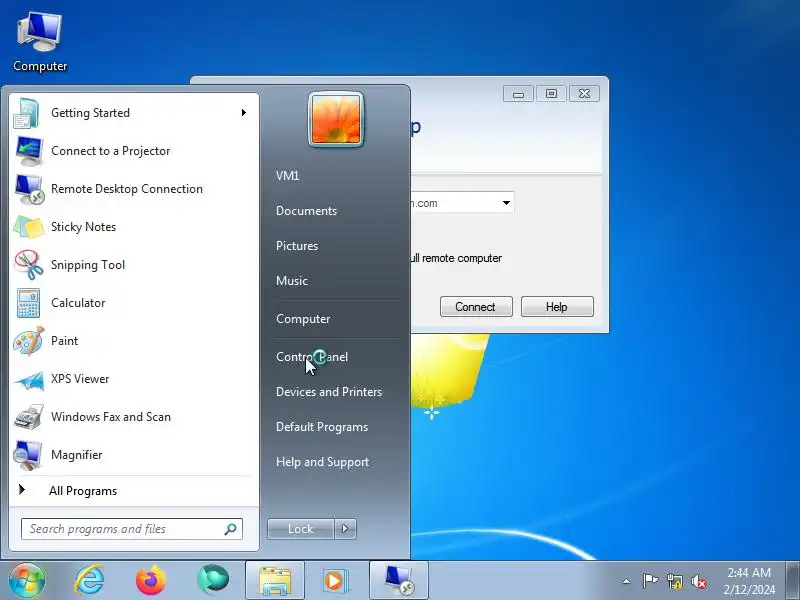This screenshot has height=600, width=800.
Task: Open Pictures from Start menu
Action: click(297, 246)
